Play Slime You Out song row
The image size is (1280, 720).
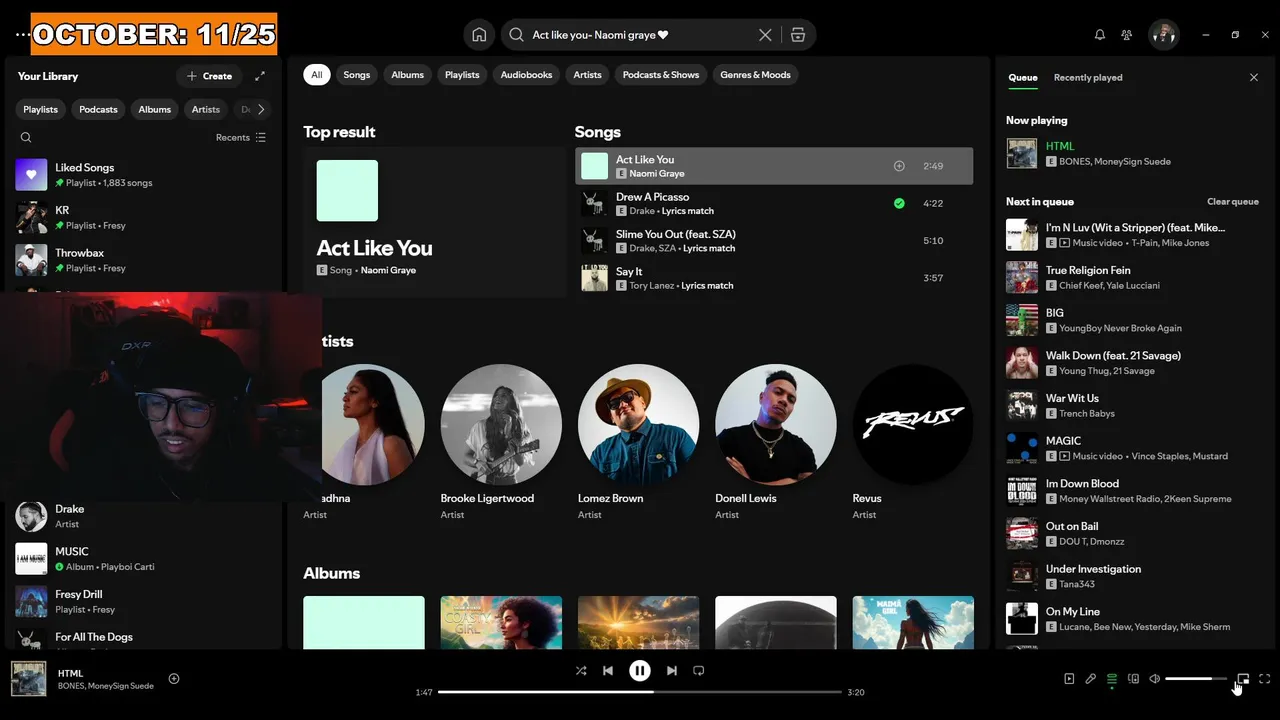[x=774, y=241]
